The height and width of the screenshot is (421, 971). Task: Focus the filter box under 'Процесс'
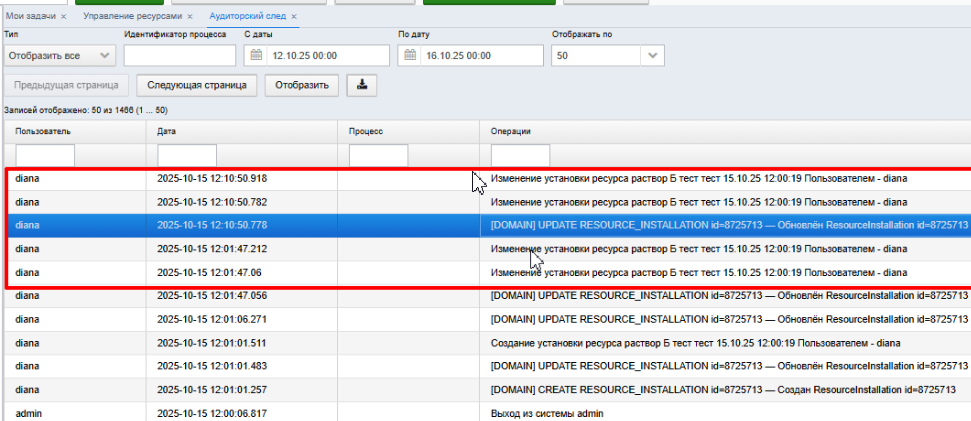pyautogui.click(x=378, y=155)
